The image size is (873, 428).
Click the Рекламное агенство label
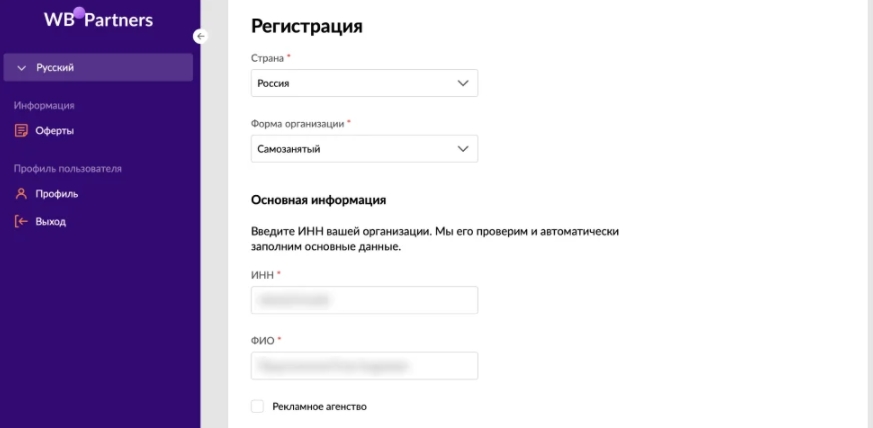[320, 406]
